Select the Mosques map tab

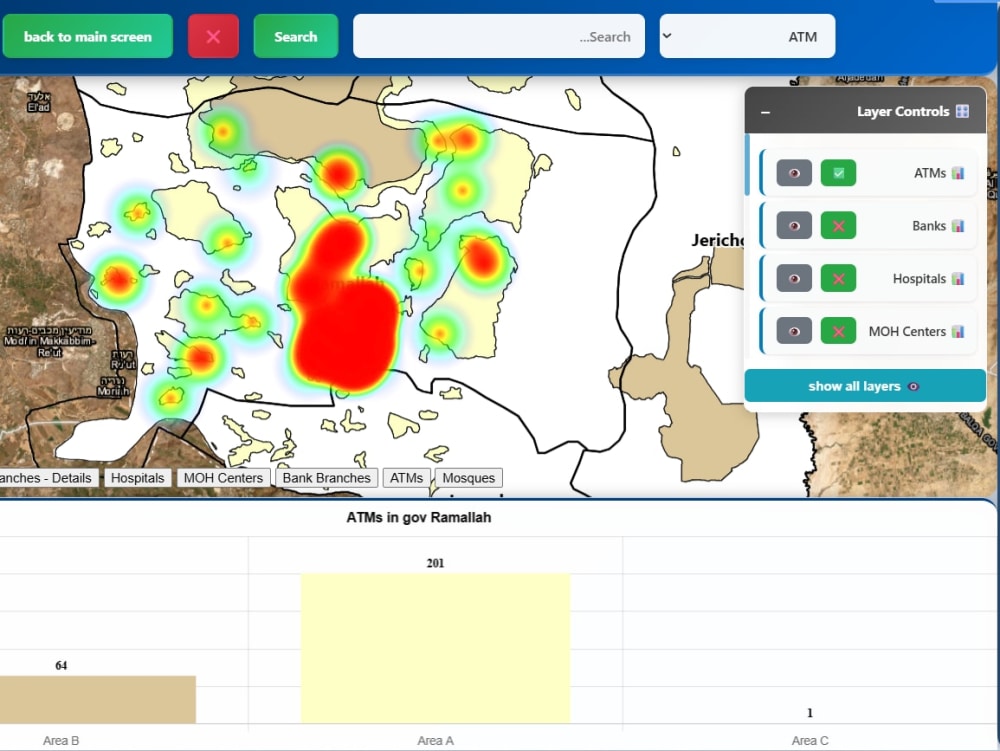(x=469, y=478)
